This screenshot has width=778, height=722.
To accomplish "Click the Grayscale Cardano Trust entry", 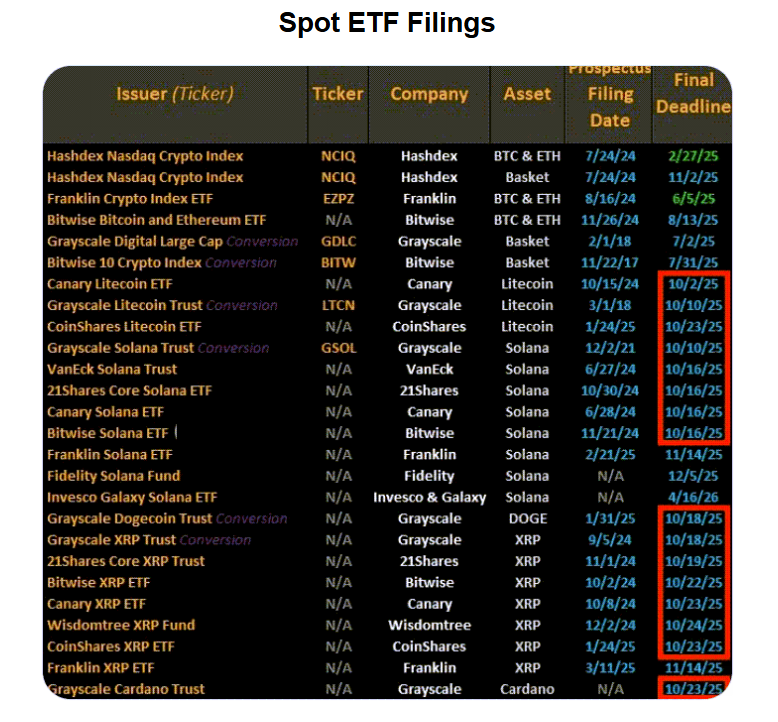I will click(x=126, y=689).
